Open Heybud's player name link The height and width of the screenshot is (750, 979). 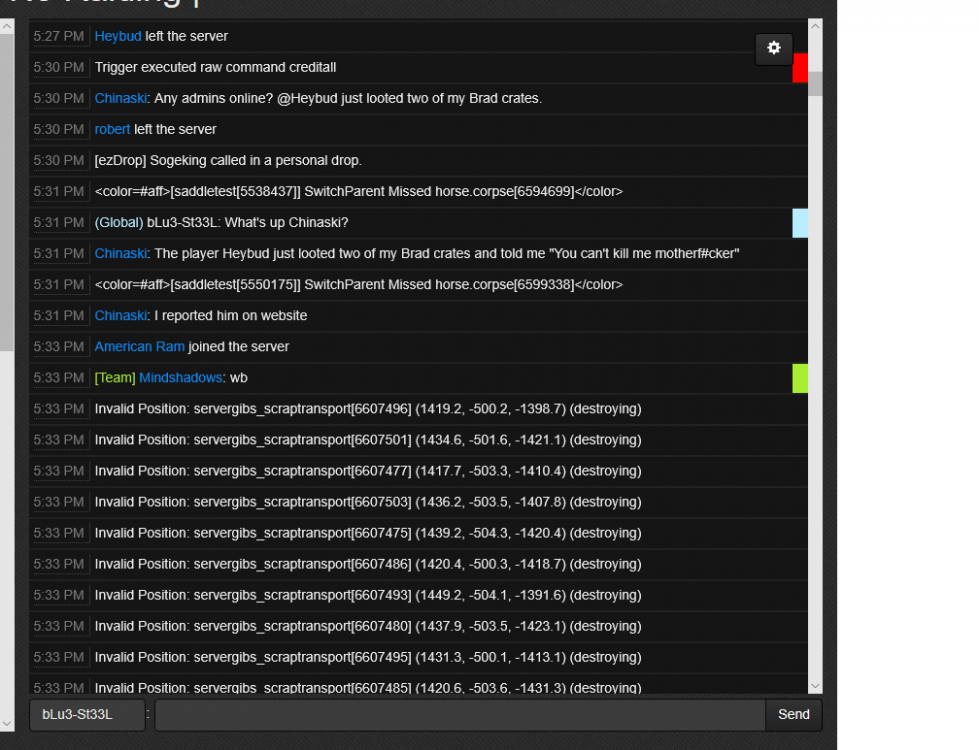tap(118, 36)
